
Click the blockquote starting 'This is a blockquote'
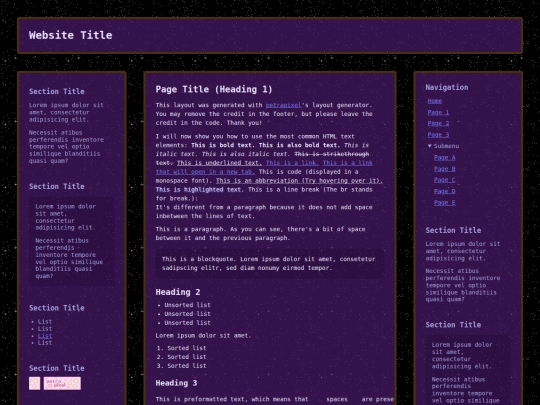[x=269, y=263]
